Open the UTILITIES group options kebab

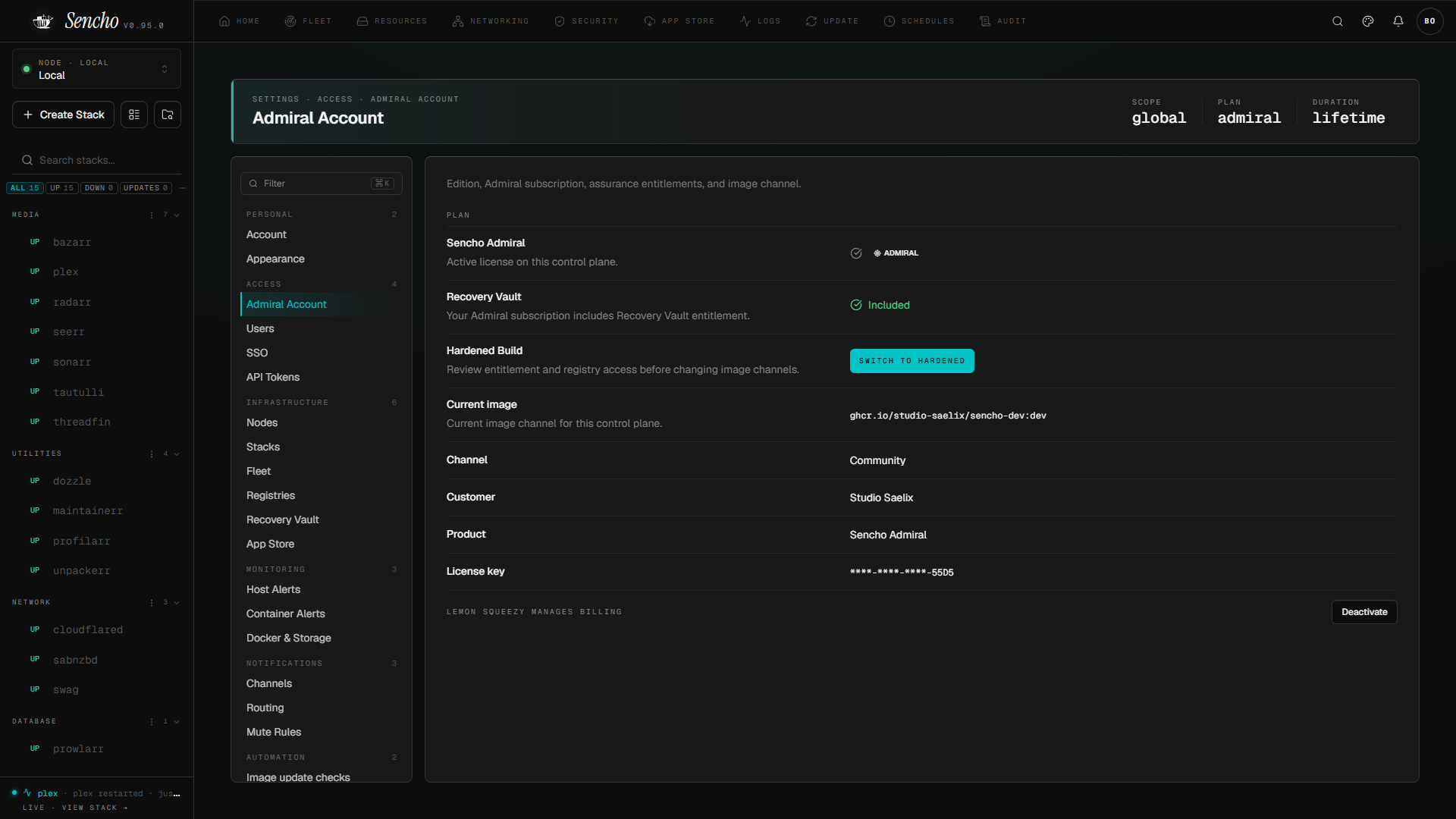(152, 454)
